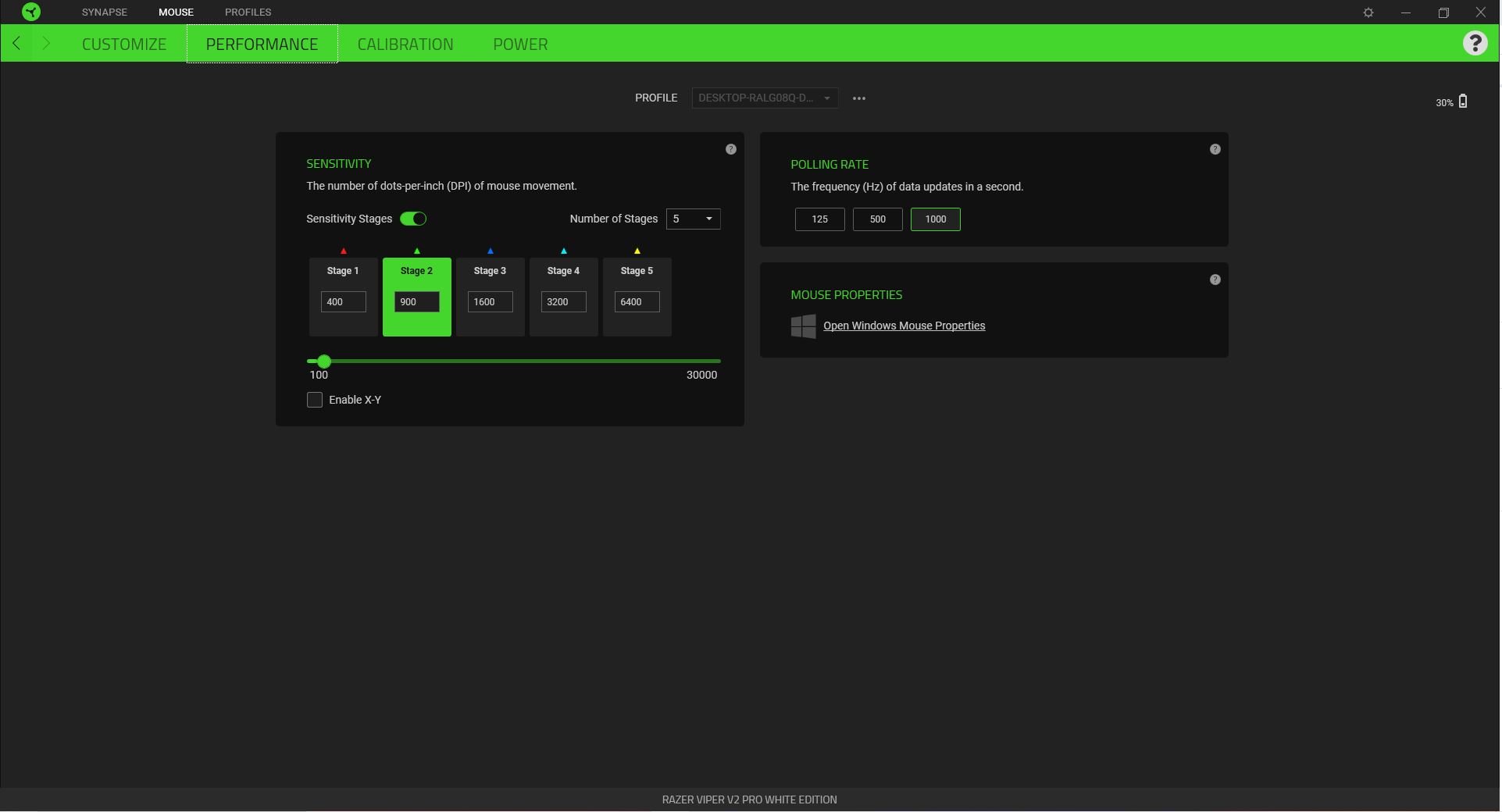
Task: Switch to the Calibration tab
Action: tap(405, 45)
